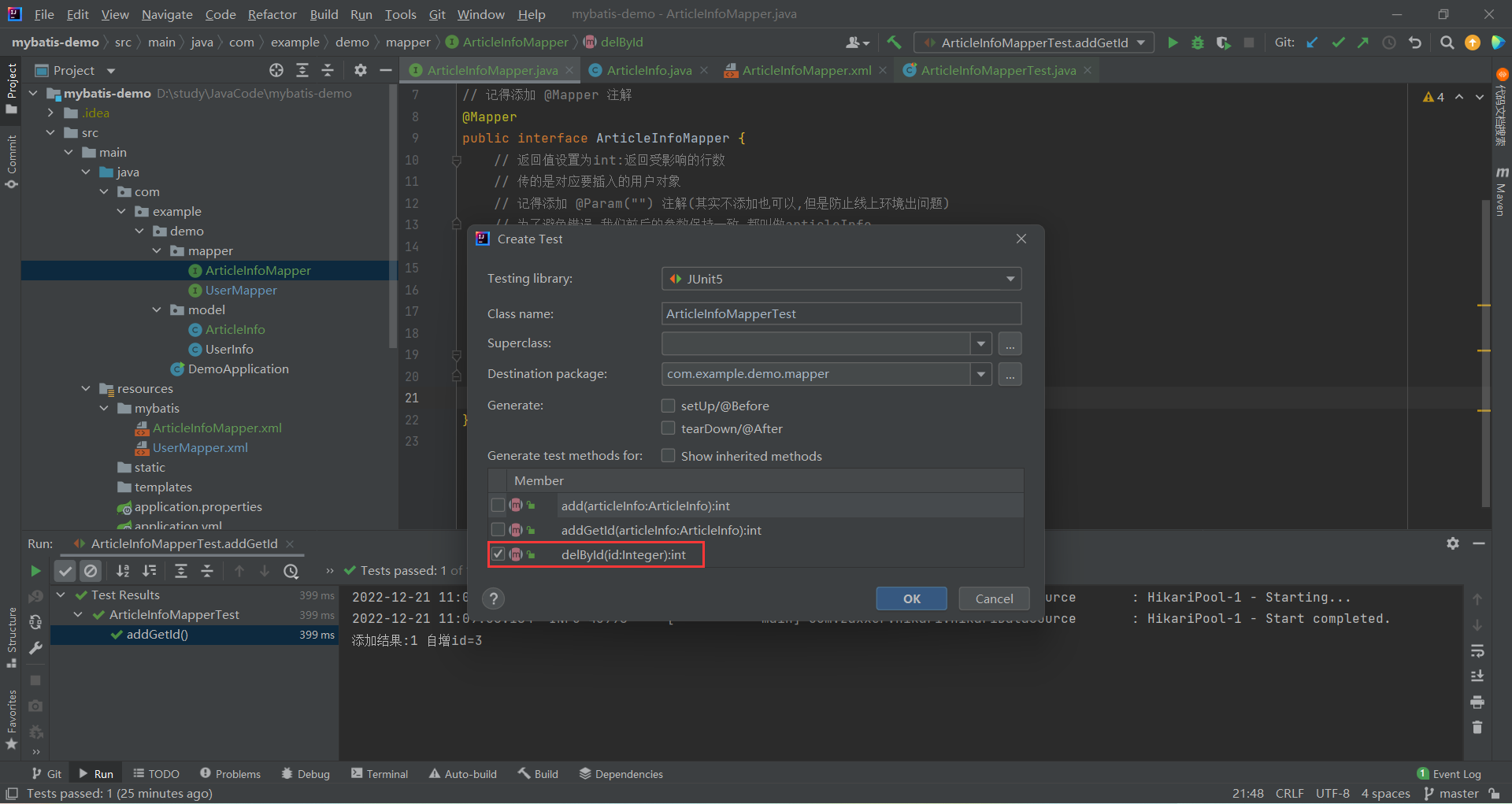The height and width of the screenshot is (804, 1512).
Task: Open Terminal tool window
Action: [x=380, y=774]
